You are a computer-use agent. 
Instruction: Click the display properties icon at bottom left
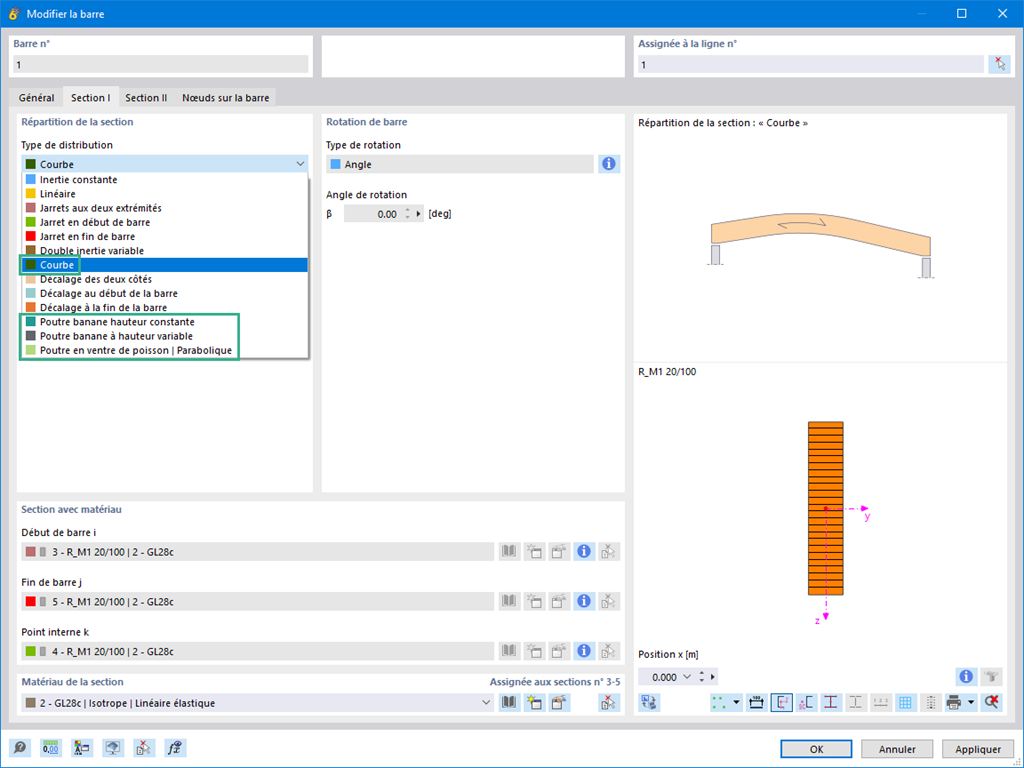coord(82,748)
